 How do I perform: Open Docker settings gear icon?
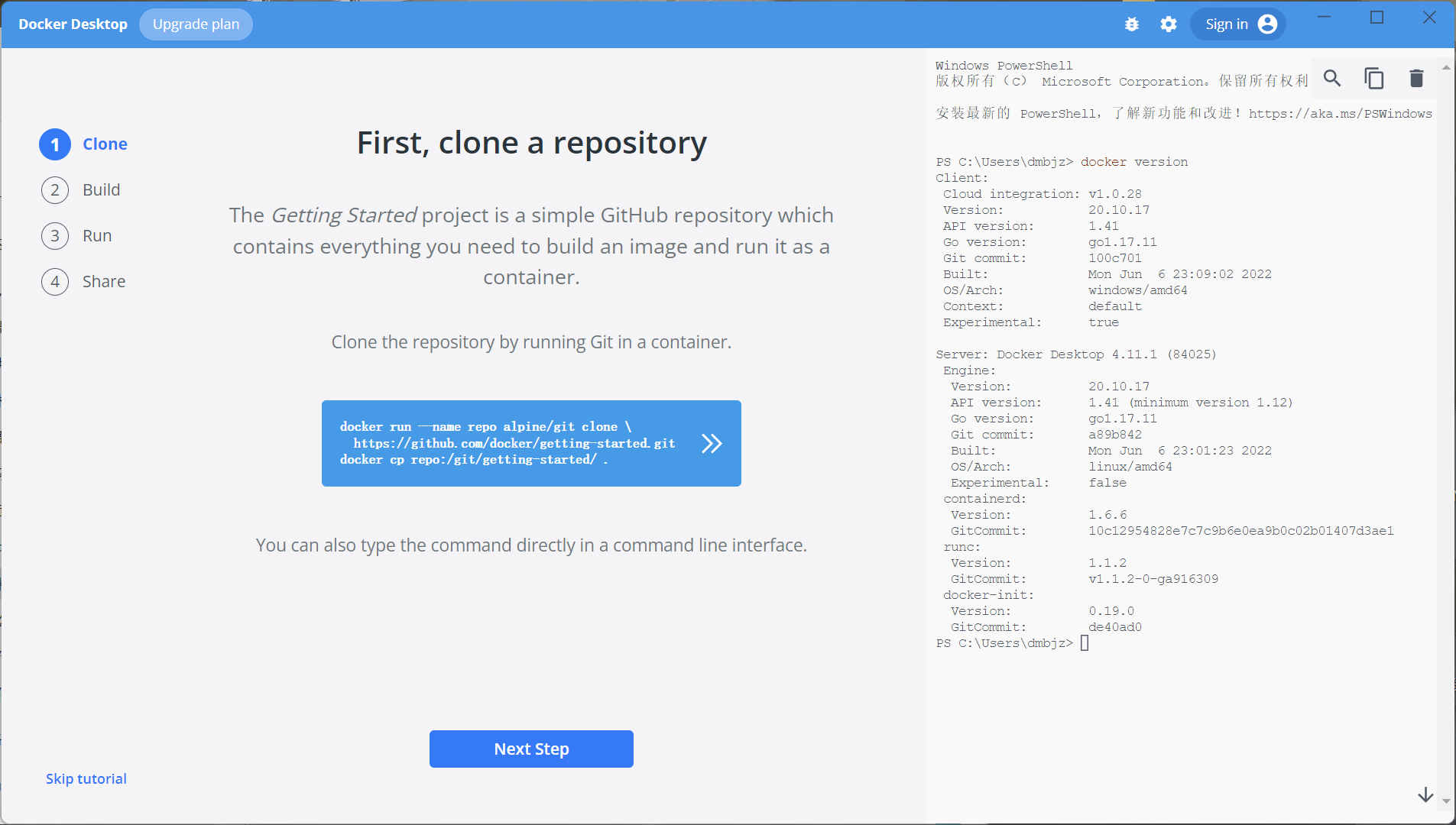[x=1169, y=24]
